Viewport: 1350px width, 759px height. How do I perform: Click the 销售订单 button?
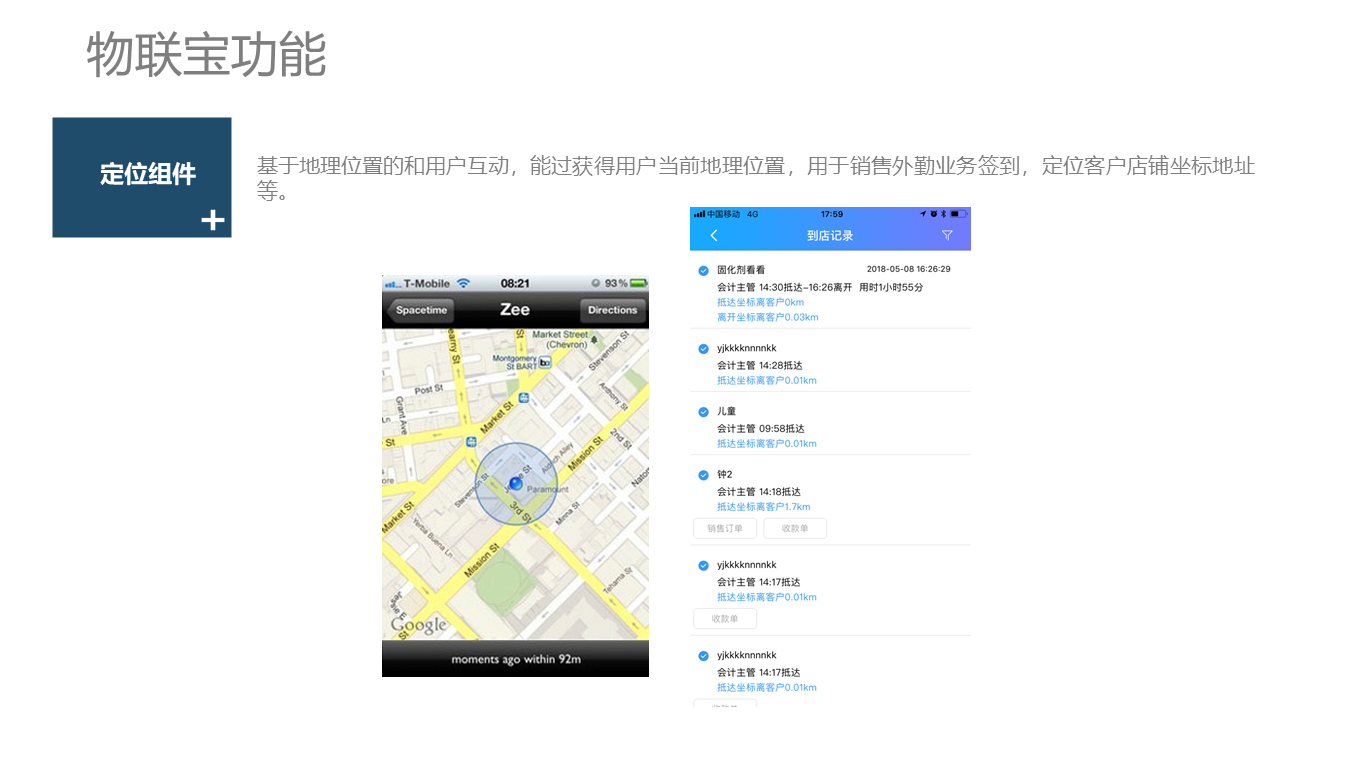point(725,529)
